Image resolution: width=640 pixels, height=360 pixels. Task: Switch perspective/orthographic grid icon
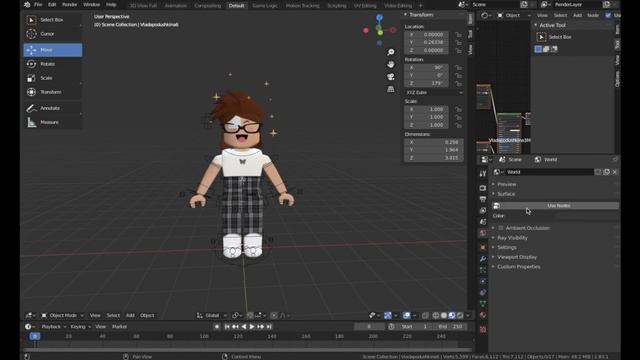pos(391,89)
